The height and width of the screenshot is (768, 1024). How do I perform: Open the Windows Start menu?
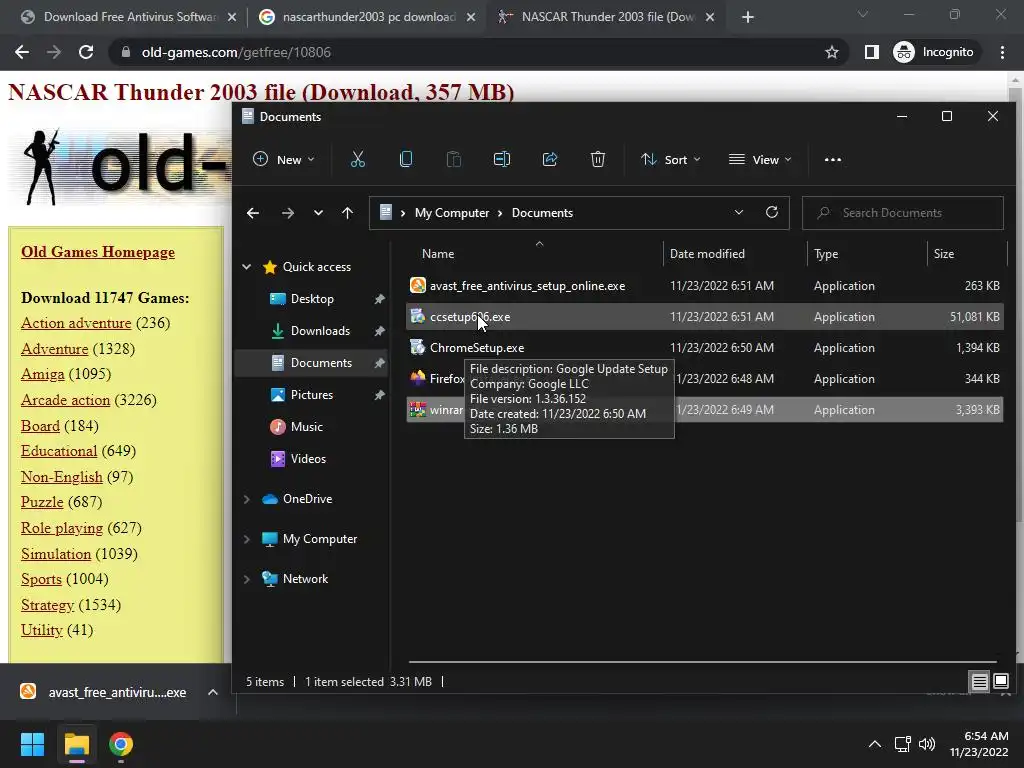(x=32, y=744)
